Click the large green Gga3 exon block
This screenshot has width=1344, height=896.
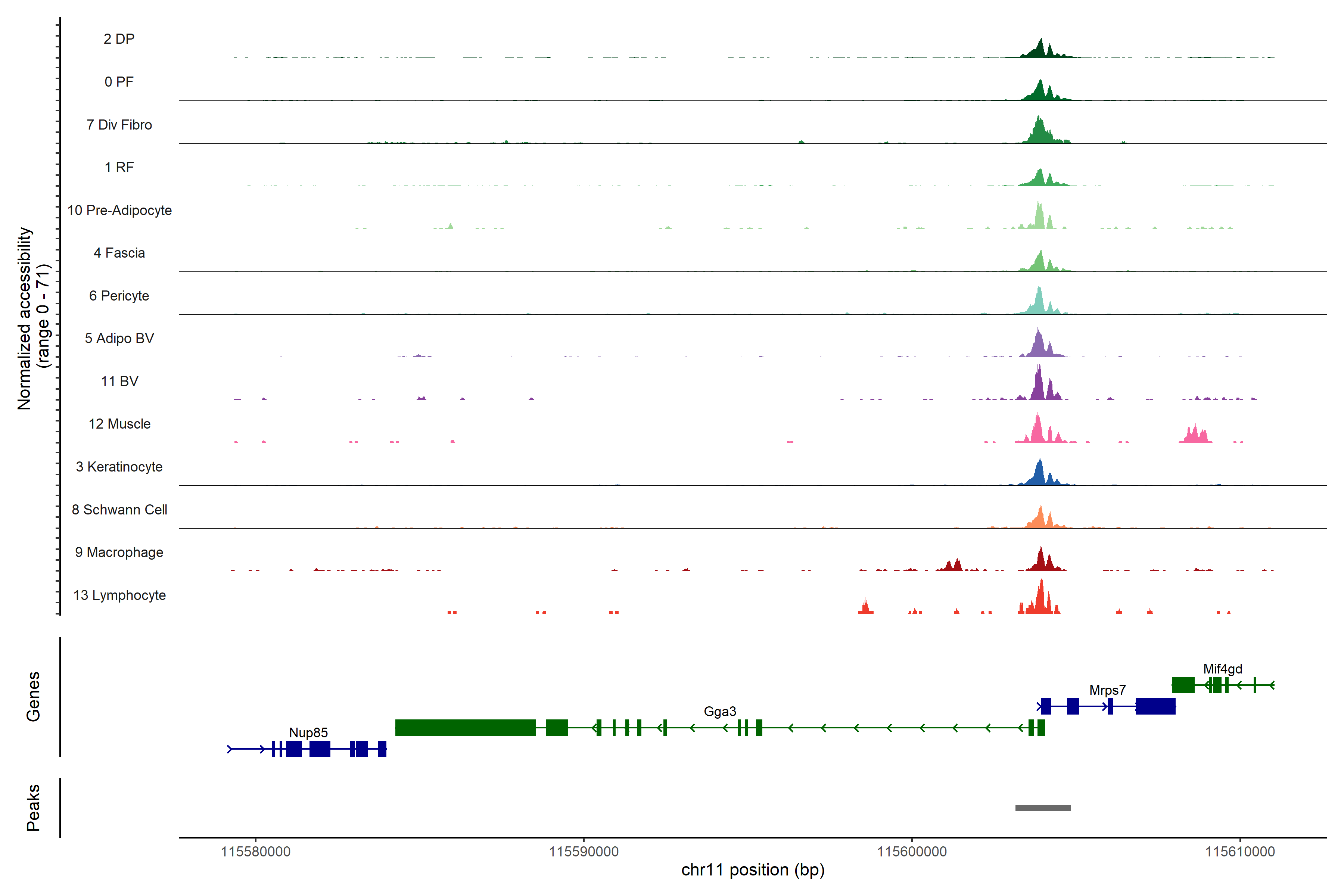tap(465, 727)
